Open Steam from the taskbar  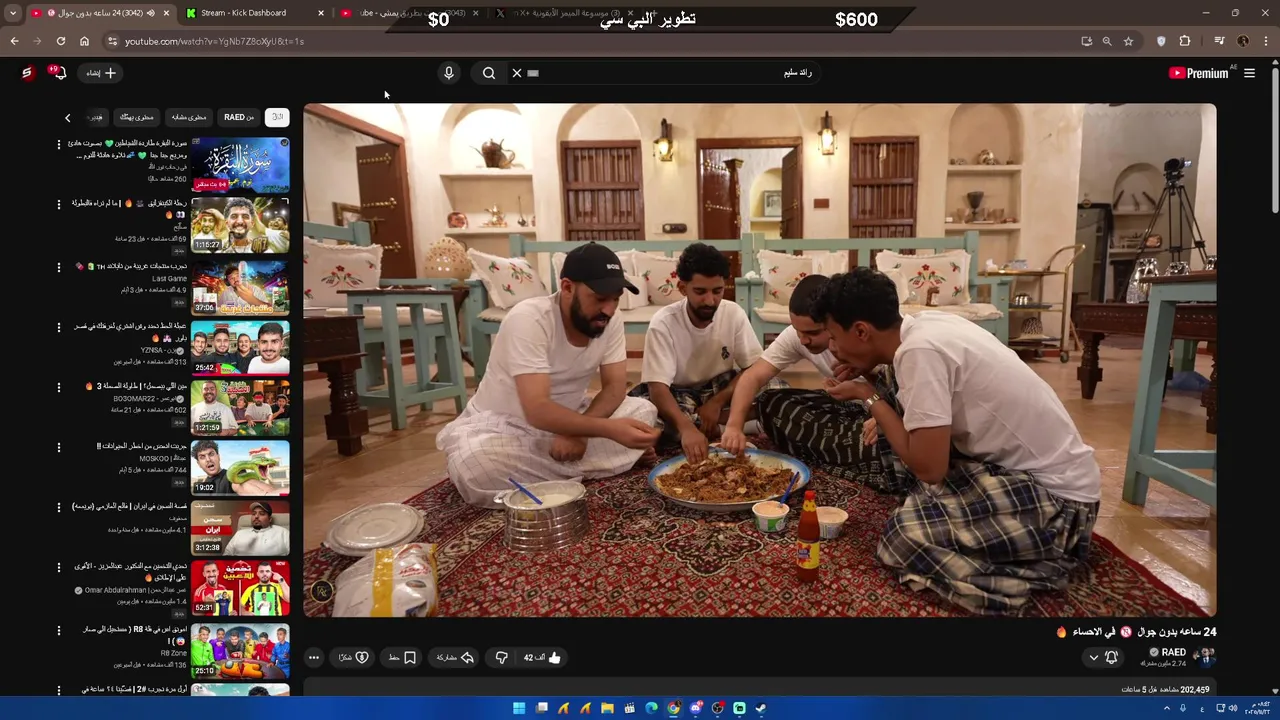(761, 708)
